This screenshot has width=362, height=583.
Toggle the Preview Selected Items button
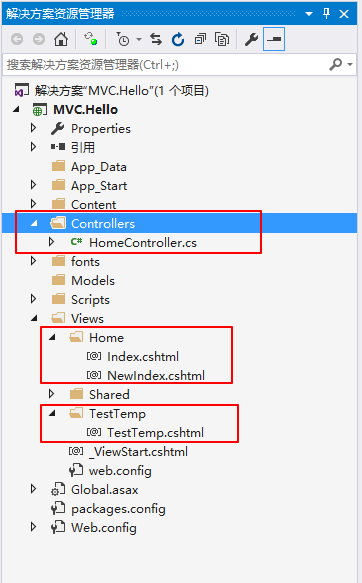(x=274, y=39)
